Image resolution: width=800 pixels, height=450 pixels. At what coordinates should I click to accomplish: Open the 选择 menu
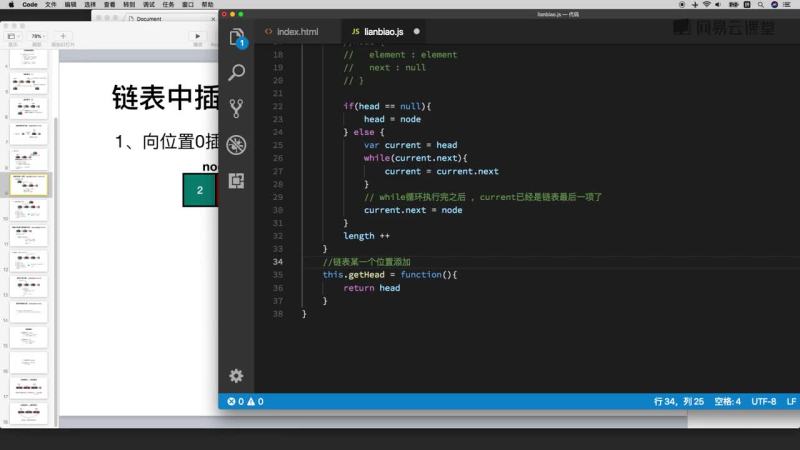click(90, 5)
